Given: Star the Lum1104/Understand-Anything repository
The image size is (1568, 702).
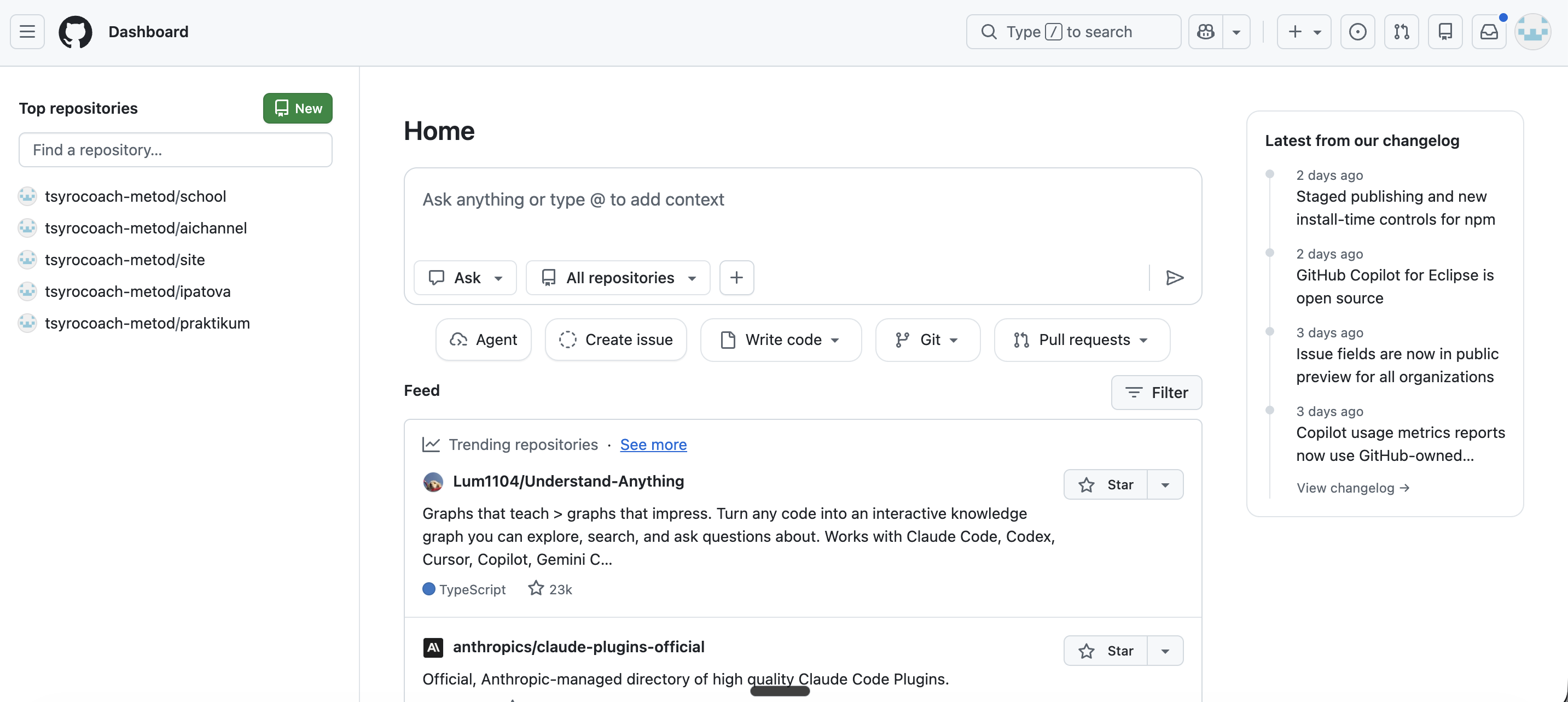Looking at the screenshot, I should pyautogui.click(x=1105, y=484).
